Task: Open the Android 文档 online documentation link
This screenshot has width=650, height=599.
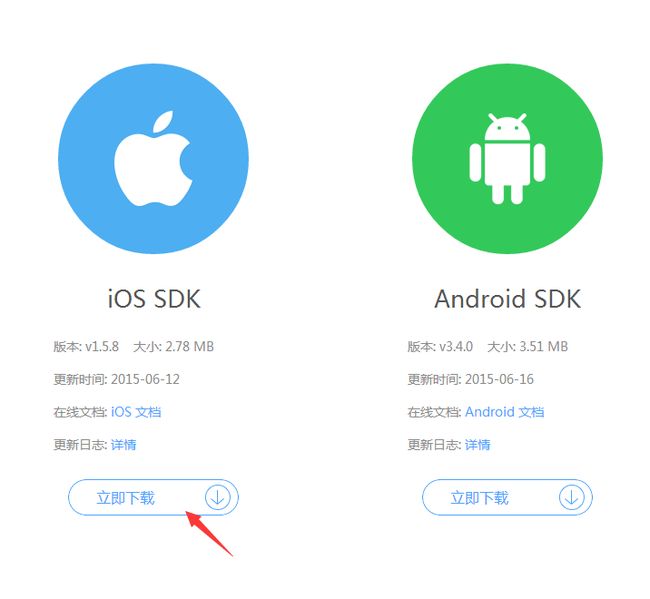Action: tap(504, 412)
